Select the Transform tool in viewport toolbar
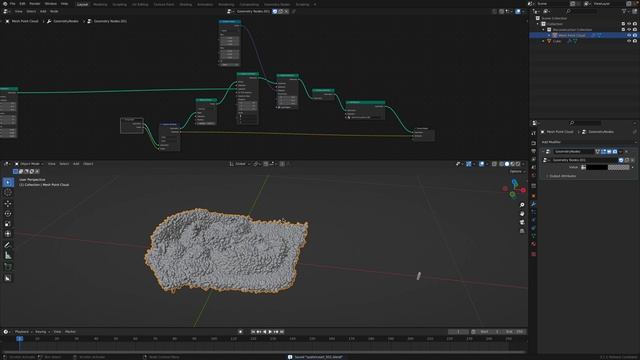This screenshot has height=360, width=640. tap(8, 234)
